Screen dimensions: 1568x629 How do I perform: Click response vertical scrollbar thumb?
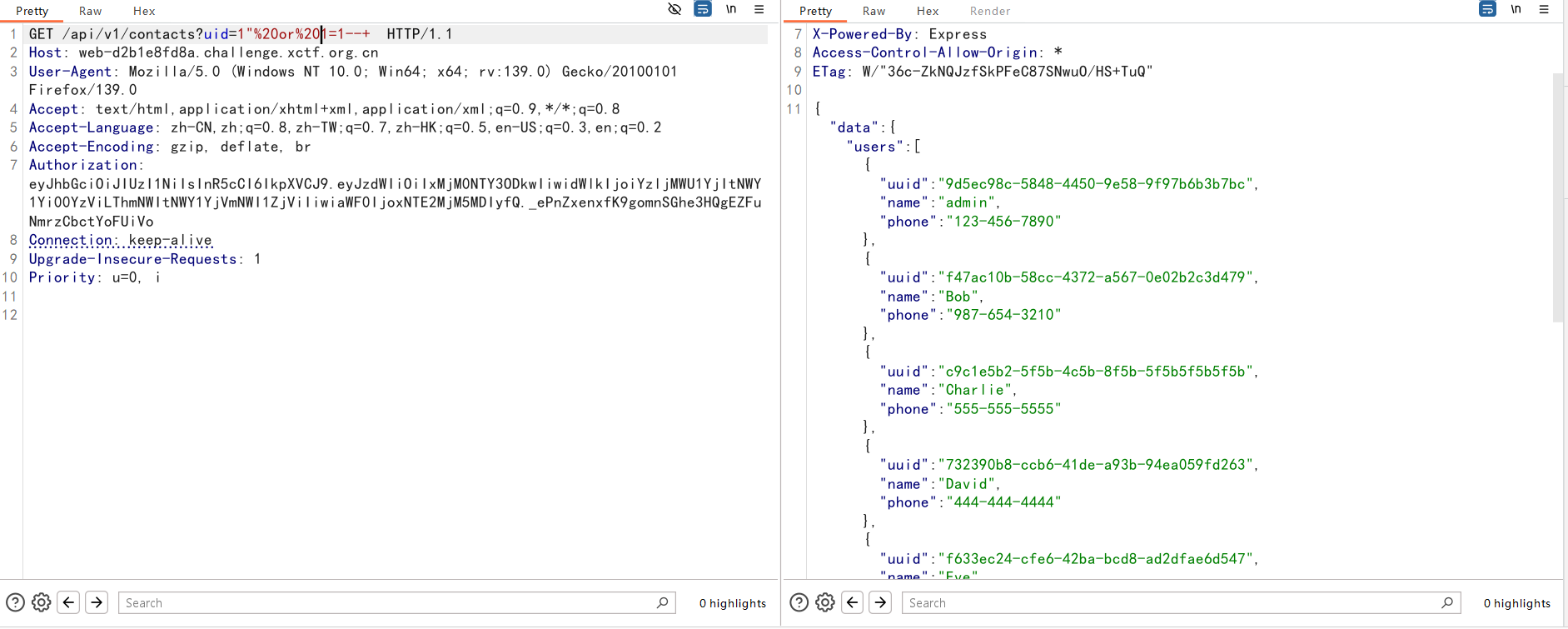coord(1558,197)
